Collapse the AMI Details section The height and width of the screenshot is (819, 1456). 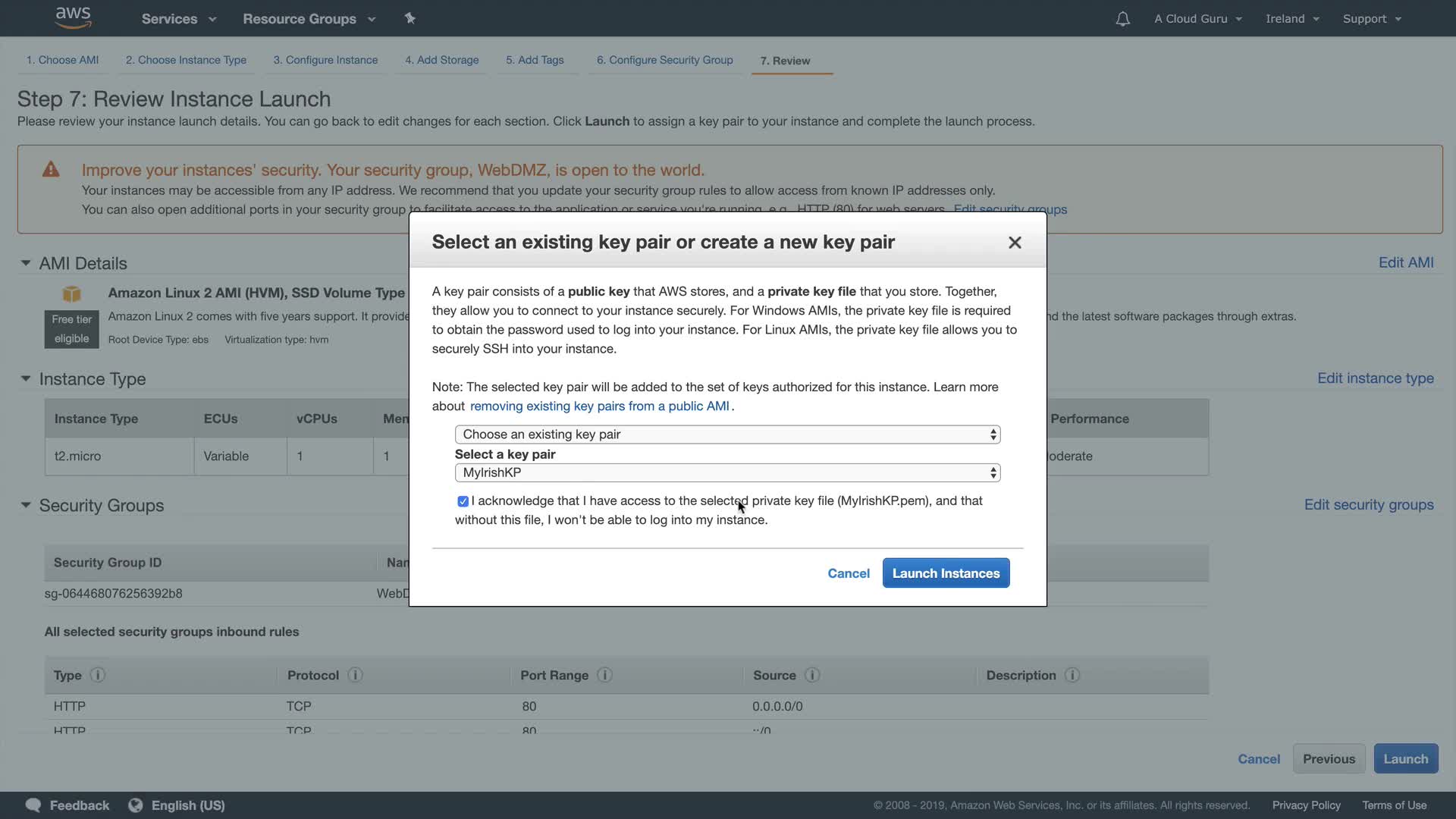coord(26,263)
